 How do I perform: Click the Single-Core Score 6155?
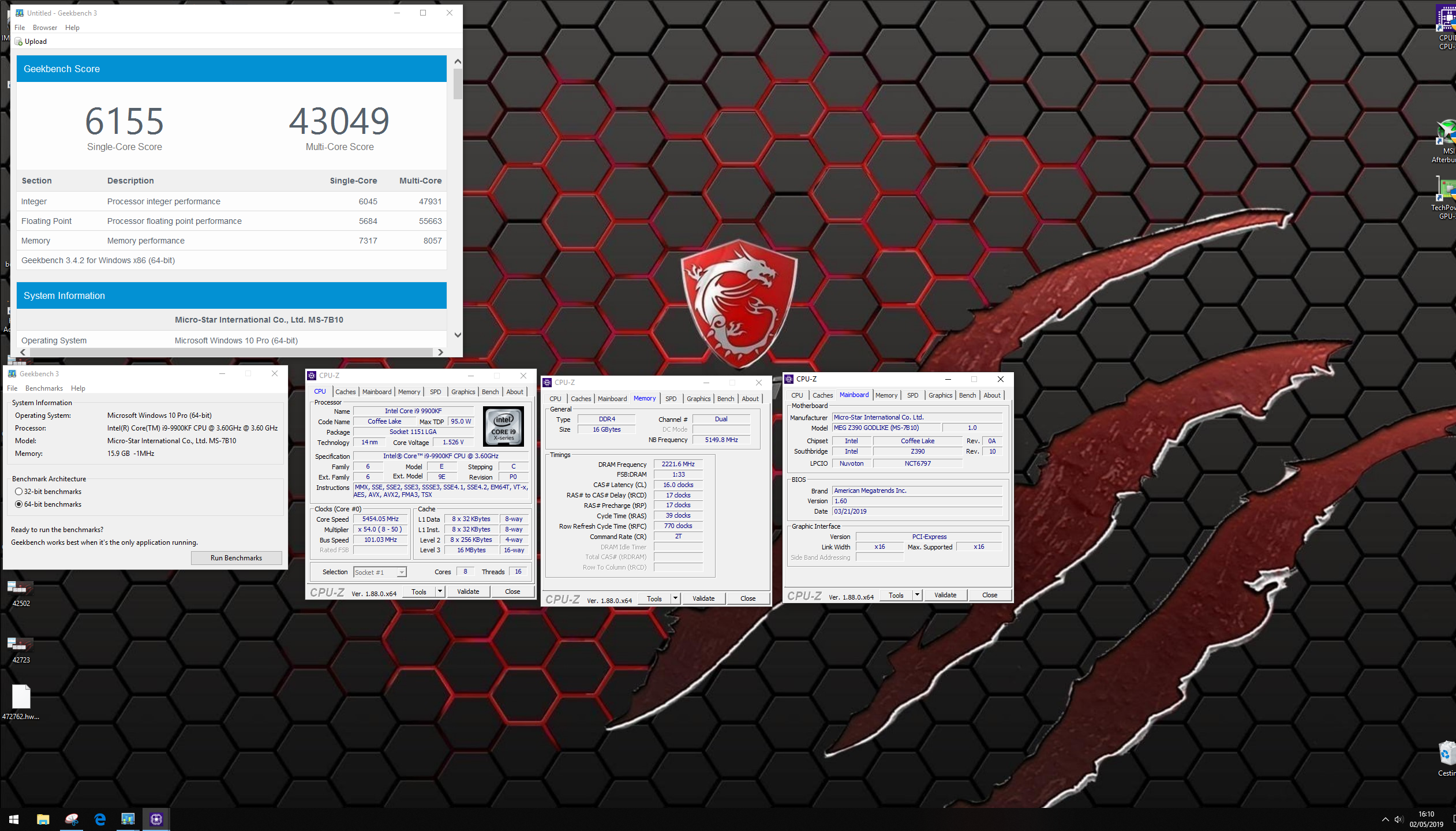click(125, 121)
